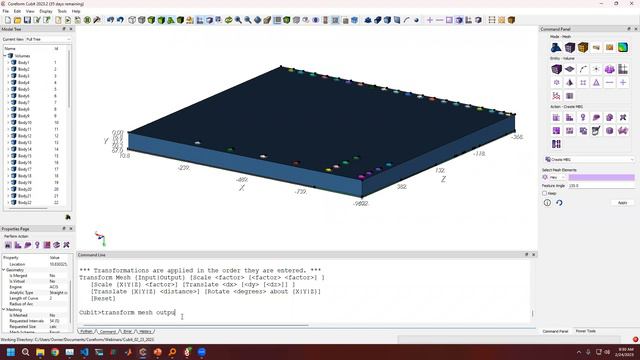640x360 pixels.
Task: Click the Save disk toolbar icon
Action: point(27,20)
